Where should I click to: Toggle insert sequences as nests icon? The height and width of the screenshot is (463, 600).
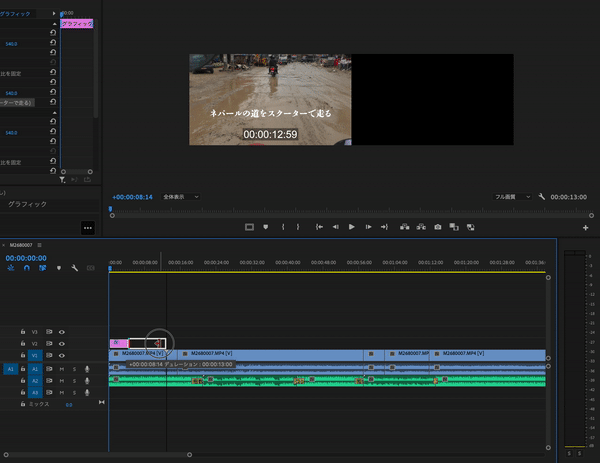click(x=11, y=268)
